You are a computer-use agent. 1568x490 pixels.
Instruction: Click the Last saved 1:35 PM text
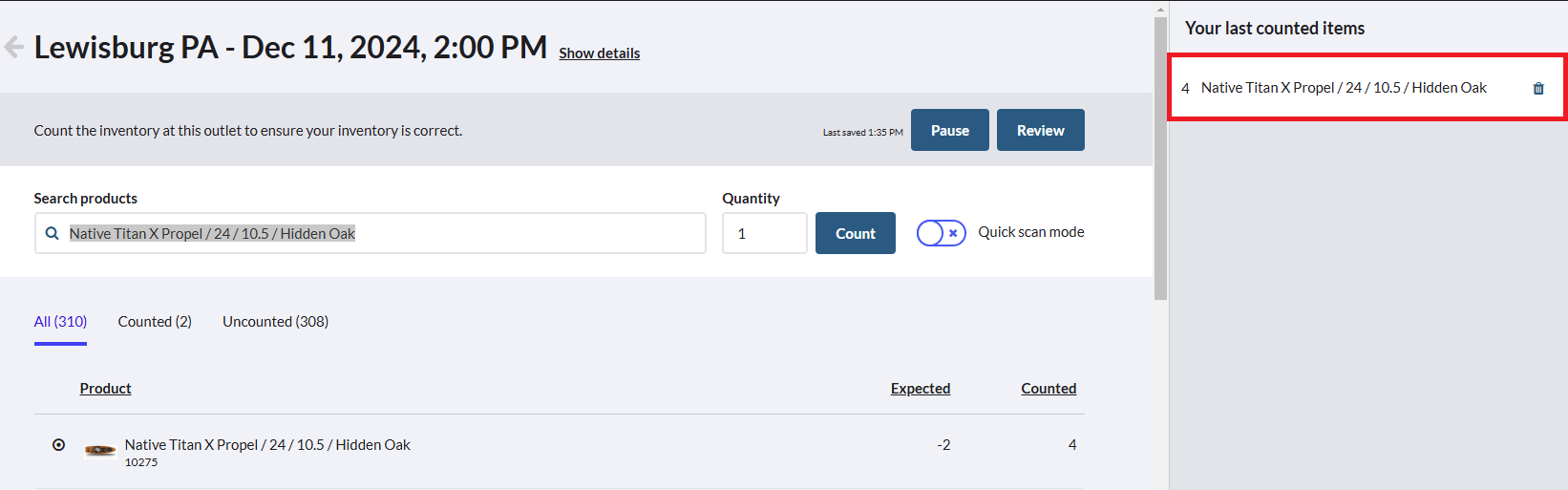click(862, 133)
